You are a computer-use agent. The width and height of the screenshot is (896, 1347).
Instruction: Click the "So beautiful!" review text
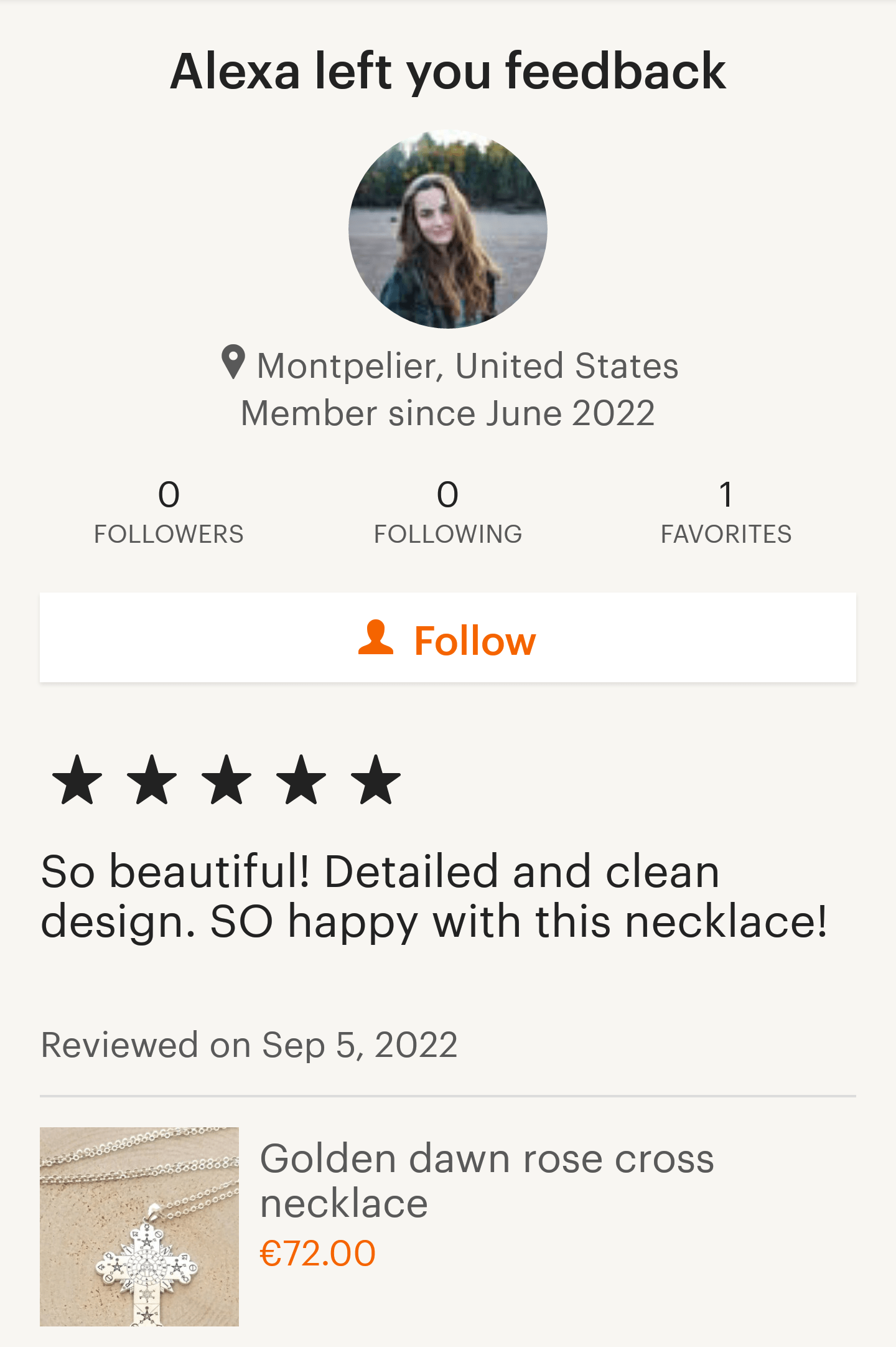pyautogui.click(x=434, y=896)
